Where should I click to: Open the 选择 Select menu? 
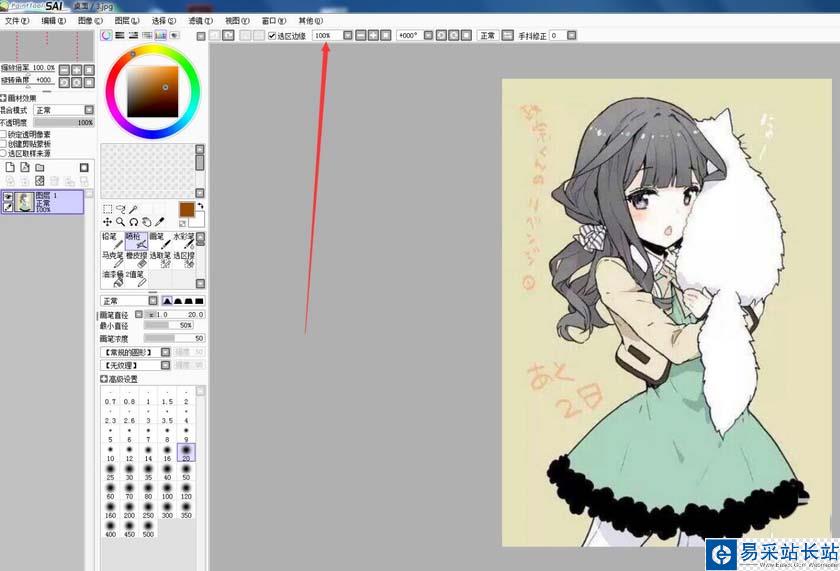coord(163,21)
